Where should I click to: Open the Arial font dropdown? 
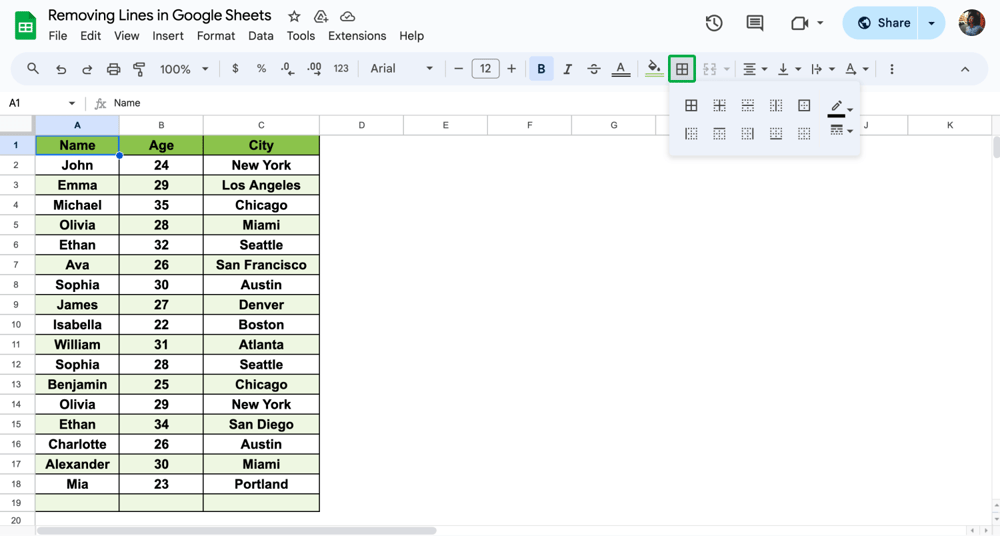click(x=402, y=69)
